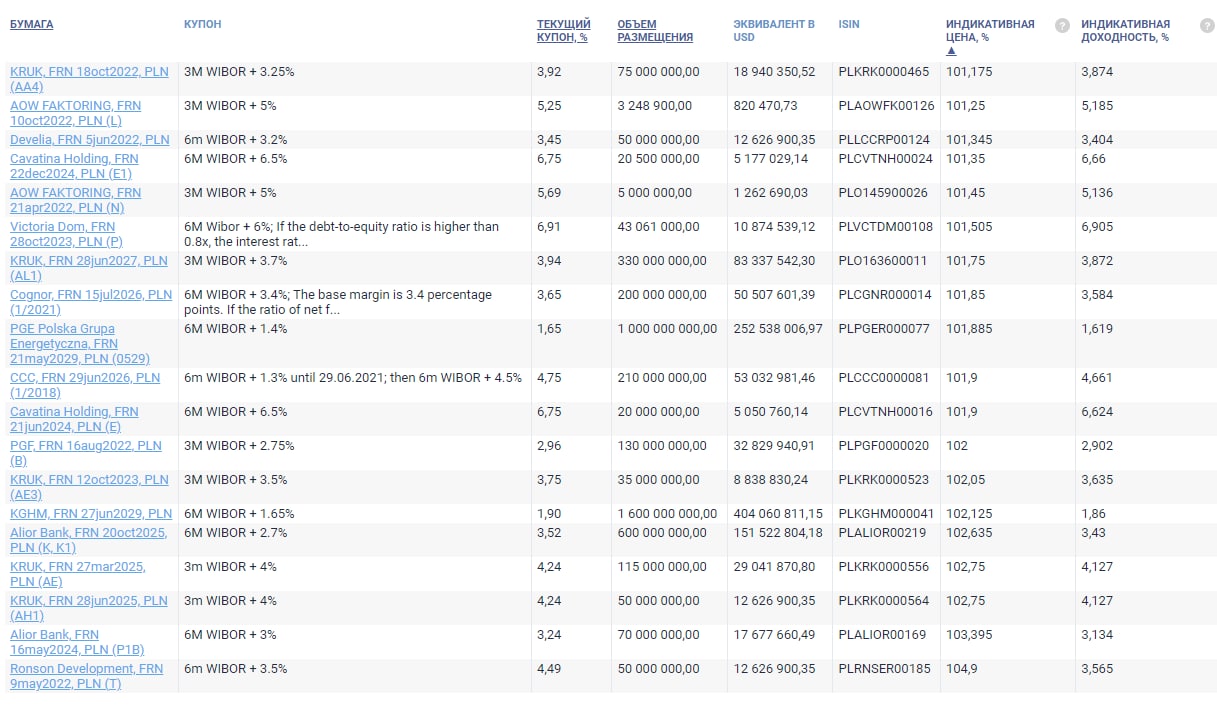Viewport: 1217px width, 707px height.
Task: Click the Купон column header
Action: click(x=203, y=24)
